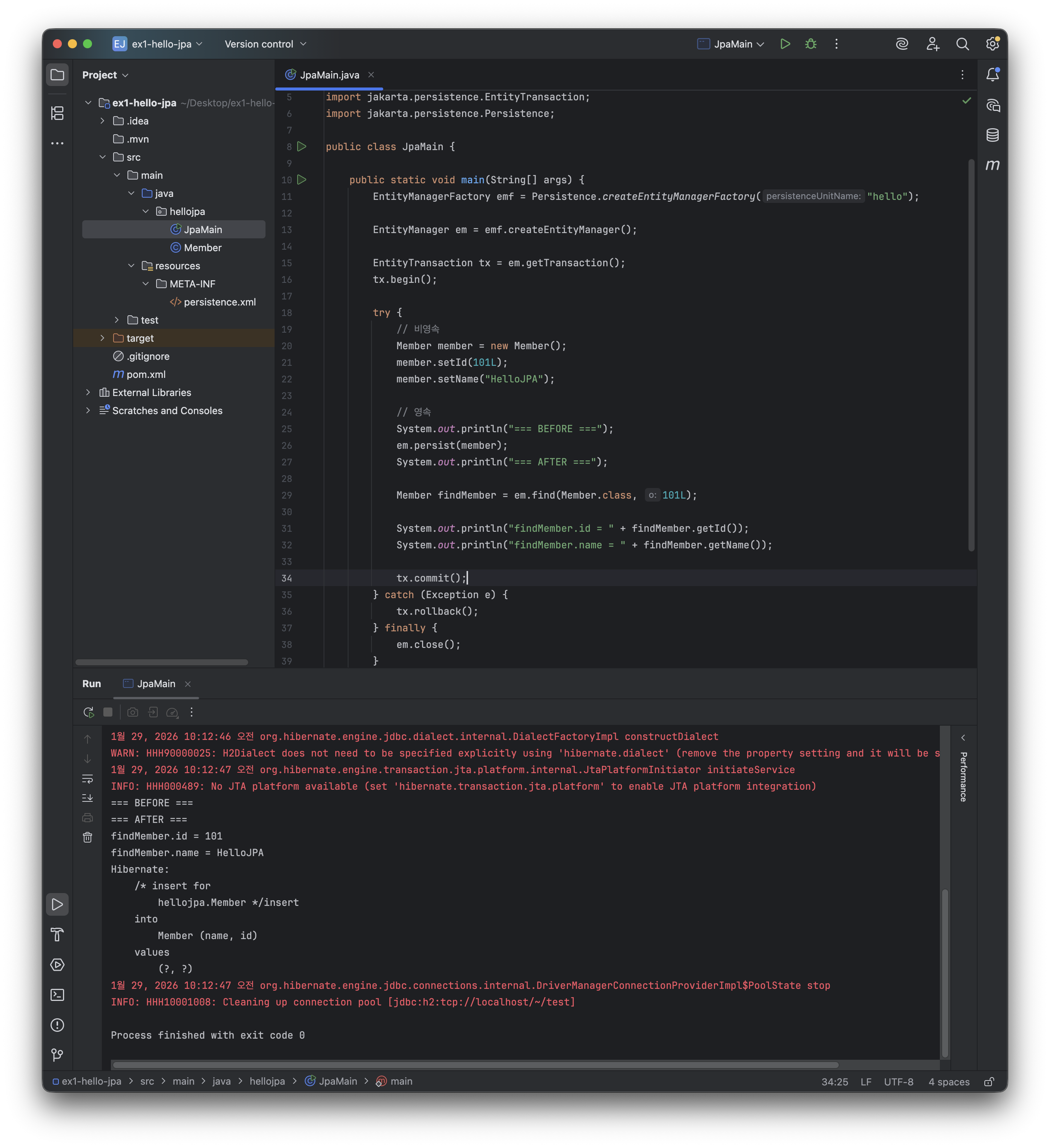1050x1148 pixels.
Task: Toggle read-only lock in status bar
Action: point(989,1081)
